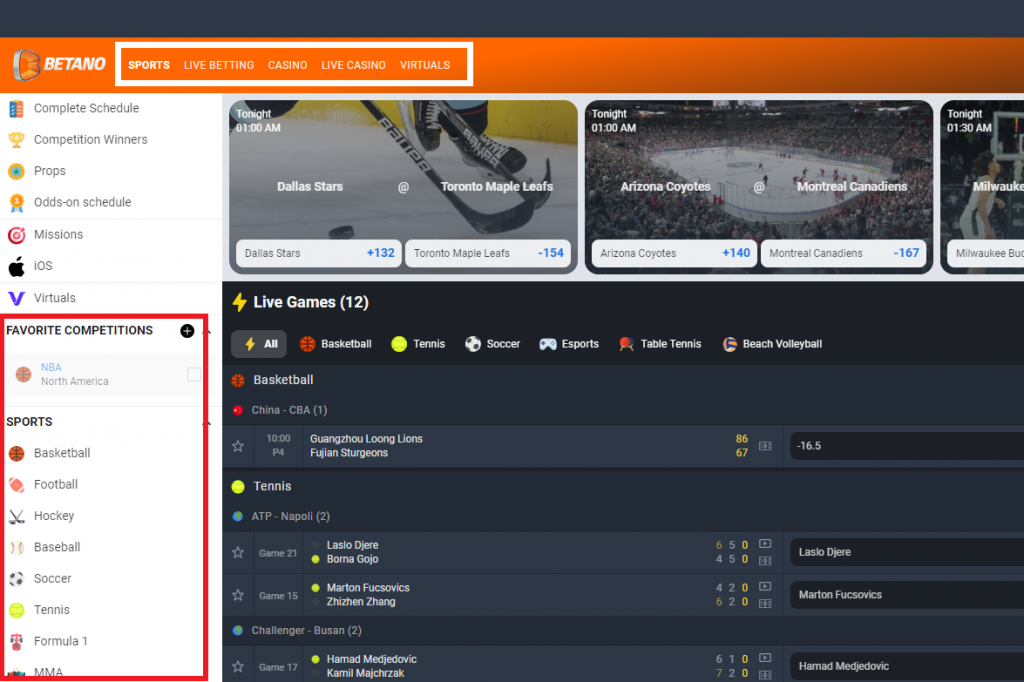Screen dimensions: 1024x682
Task: Select the Soccer ball icon in Sports list
Action: (x=17, y=579)
